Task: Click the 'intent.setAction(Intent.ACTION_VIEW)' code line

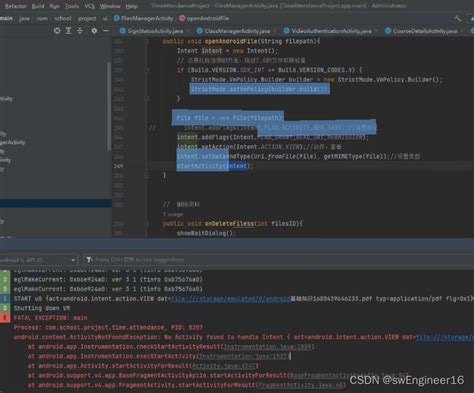Action: (x=259, y=147)
